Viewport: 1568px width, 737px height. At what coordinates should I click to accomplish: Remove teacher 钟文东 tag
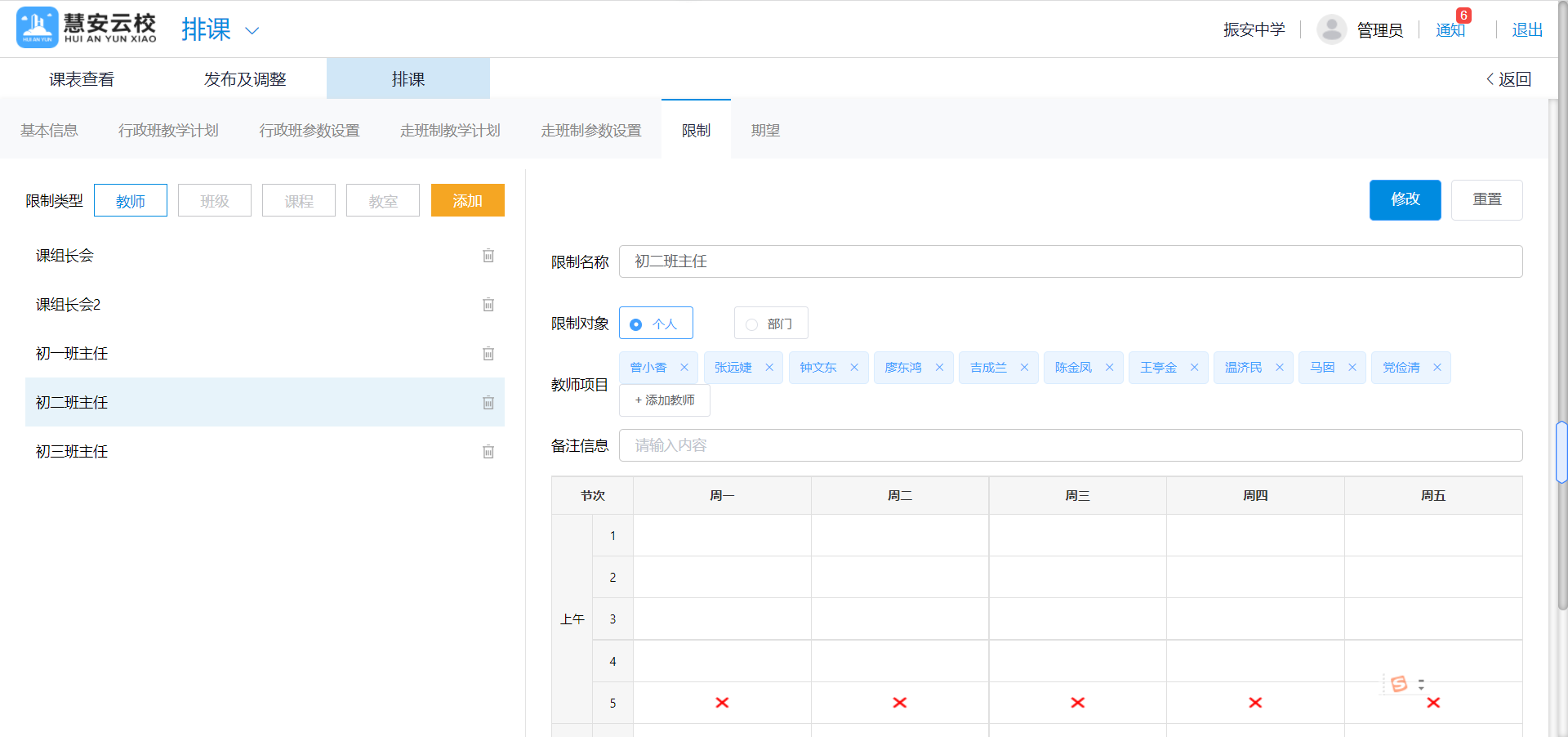854,368
